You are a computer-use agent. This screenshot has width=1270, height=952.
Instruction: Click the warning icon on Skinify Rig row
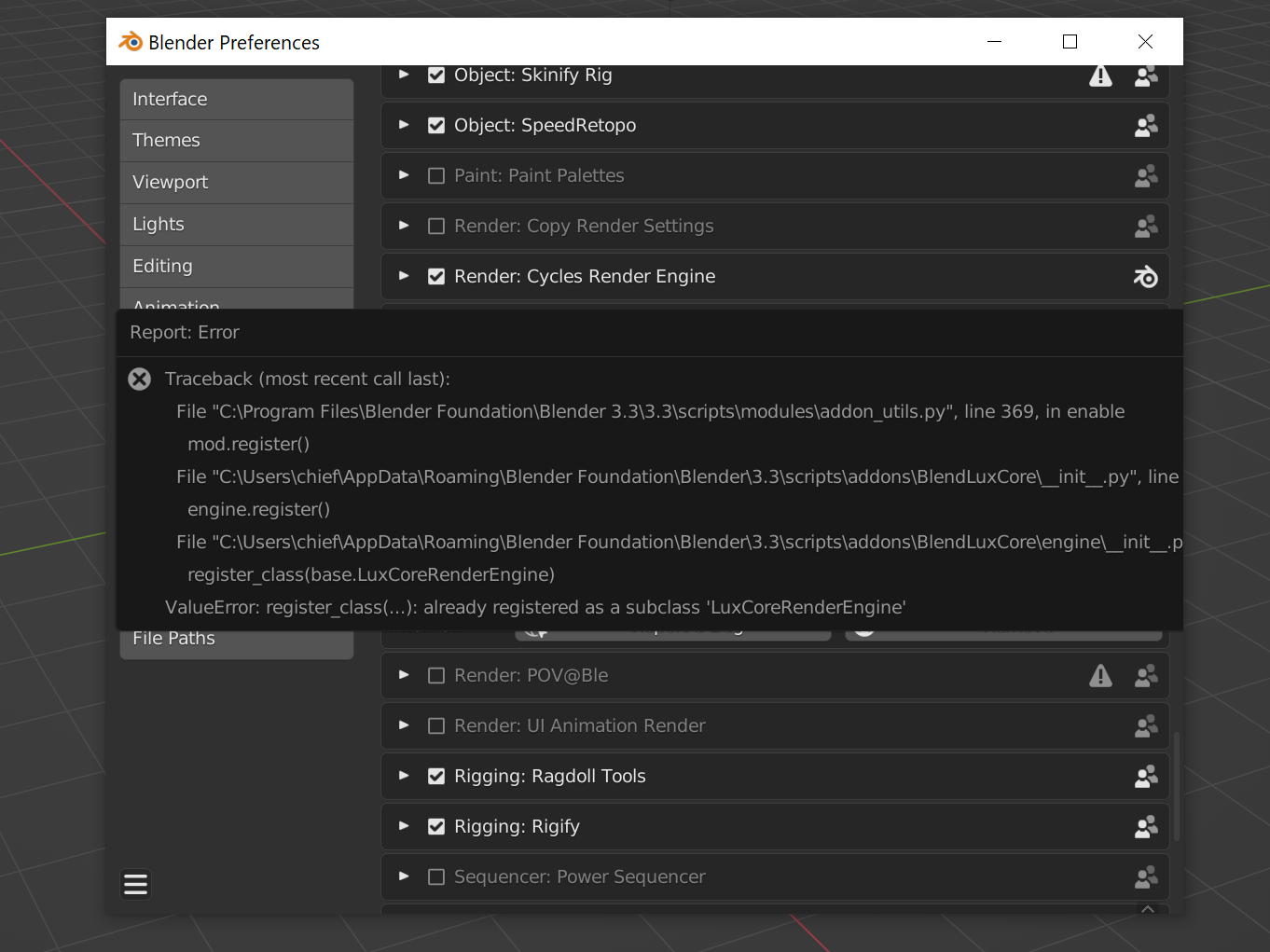tap(1100, 76)
